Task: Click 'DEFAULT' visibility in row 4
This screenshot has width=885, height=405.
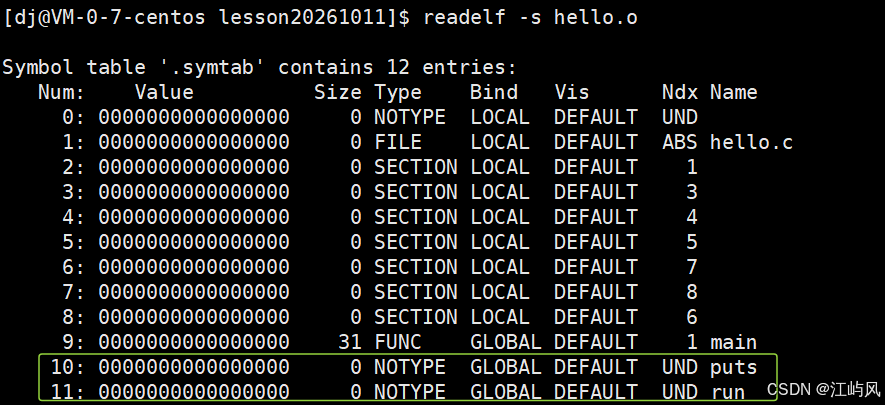Action: (596, 217)
